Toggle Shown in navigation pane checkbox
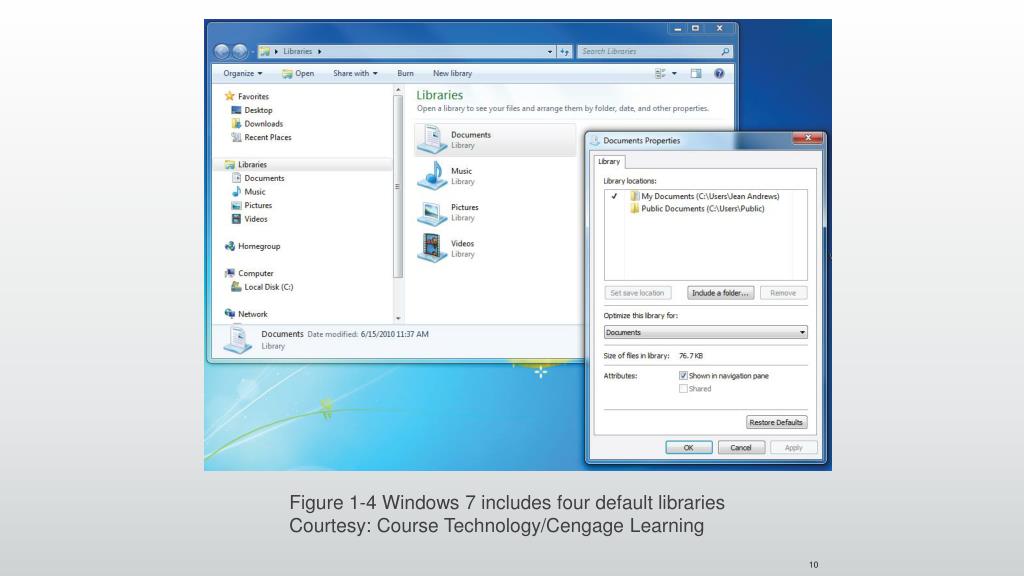The width and height of the screenshot is (1024, 576). pos(683,376)
